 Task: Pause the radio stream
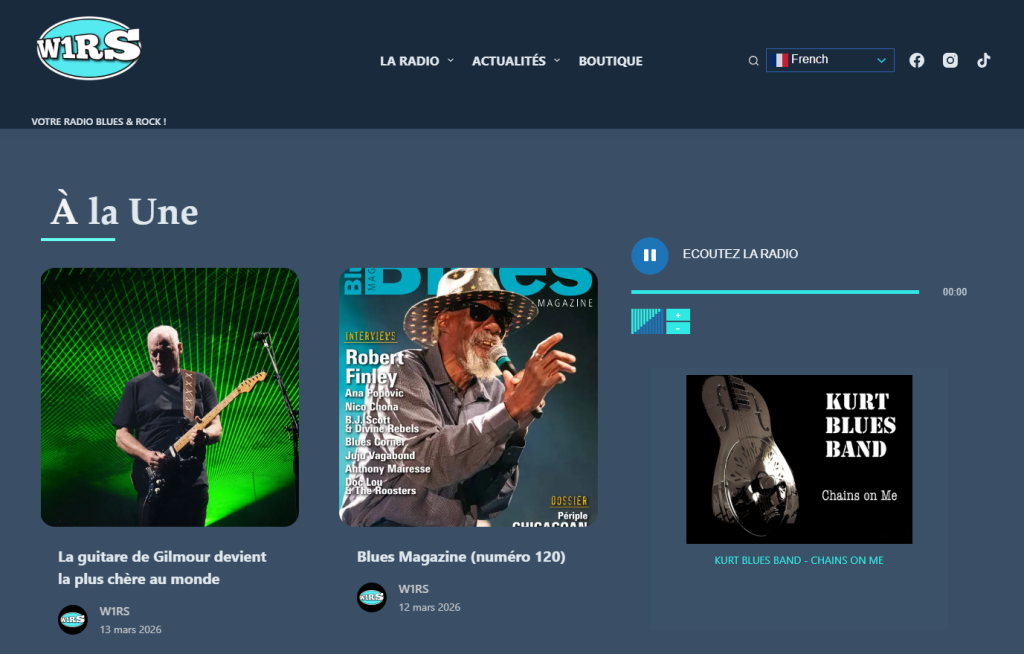coord(649,255)
